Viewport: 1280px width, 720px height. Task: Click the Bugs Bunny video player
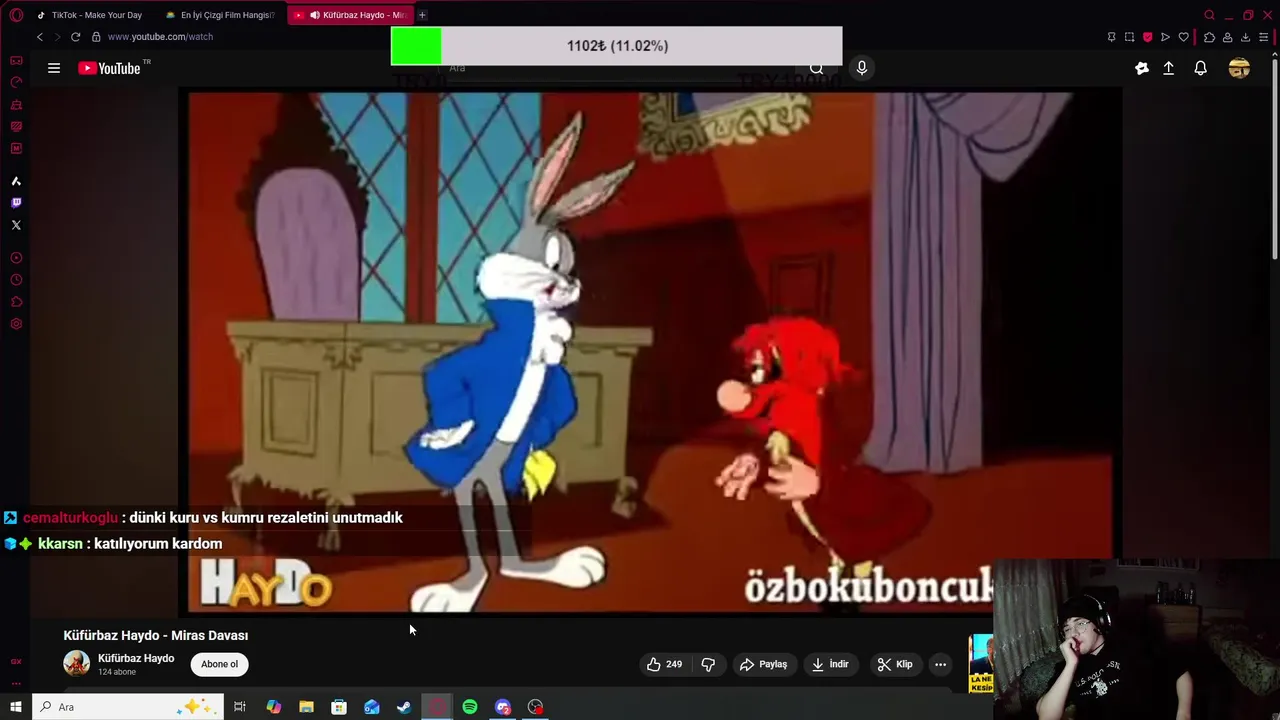tap(650, 350)
